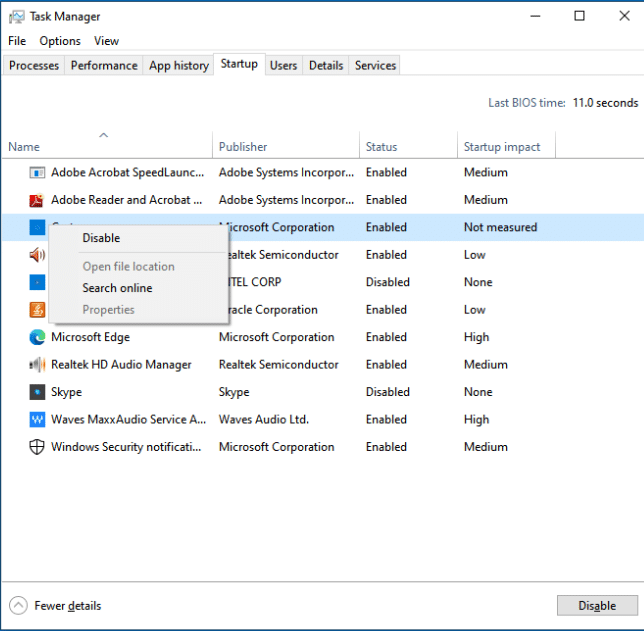
Task: Open the Options menu
Action: point(60,41)
